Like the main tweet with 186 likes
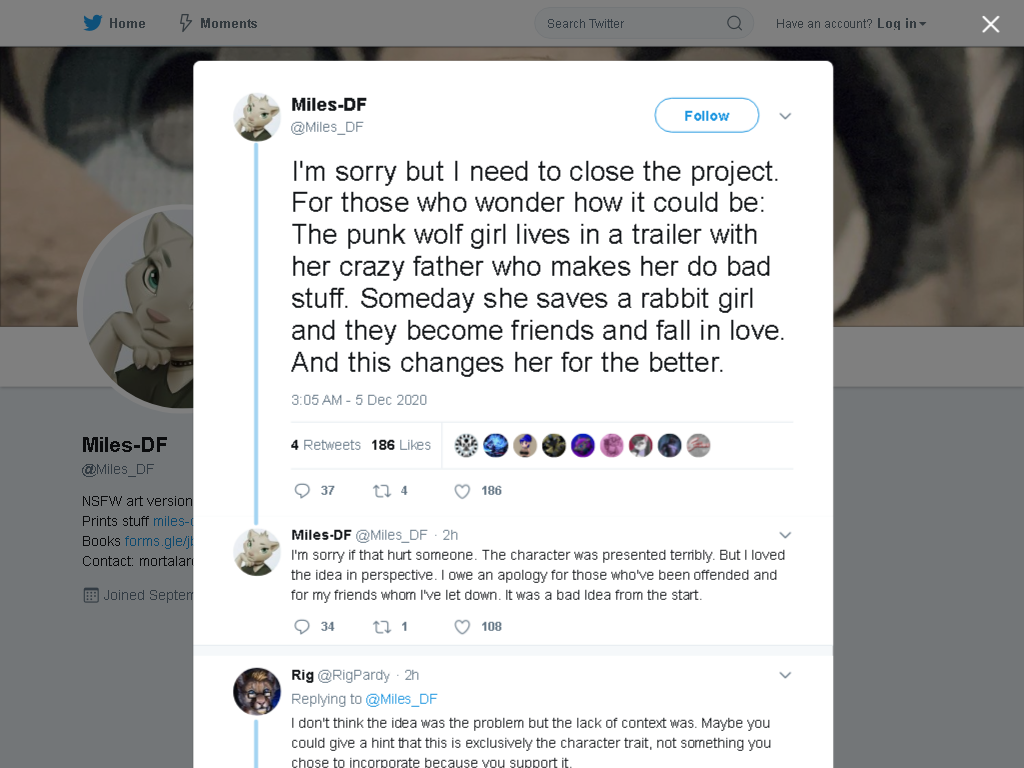This screenshot has width=1024, height=768. tap(462, 490)
